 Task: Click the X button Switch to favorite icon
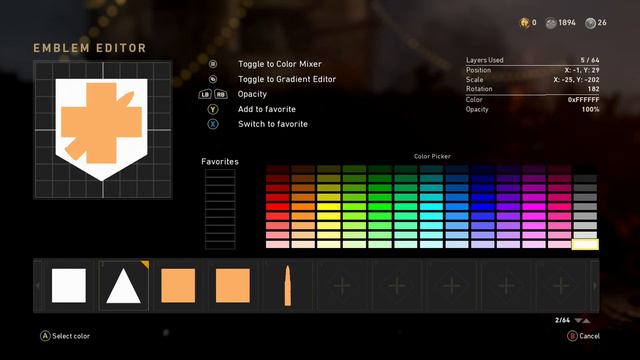click(x=213, y=124)
